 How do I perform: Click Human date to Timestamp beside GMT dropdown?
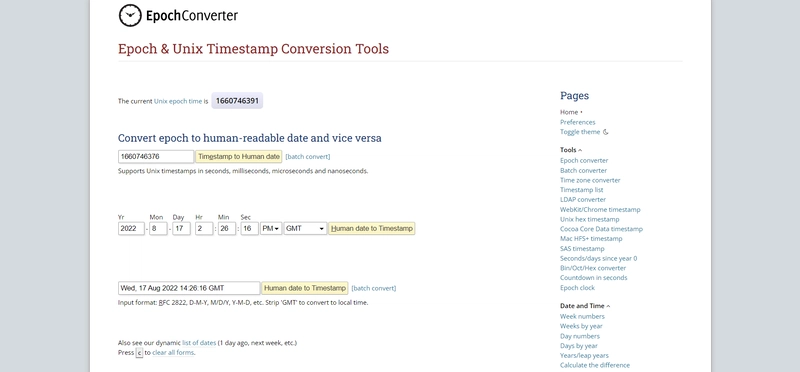371,229
